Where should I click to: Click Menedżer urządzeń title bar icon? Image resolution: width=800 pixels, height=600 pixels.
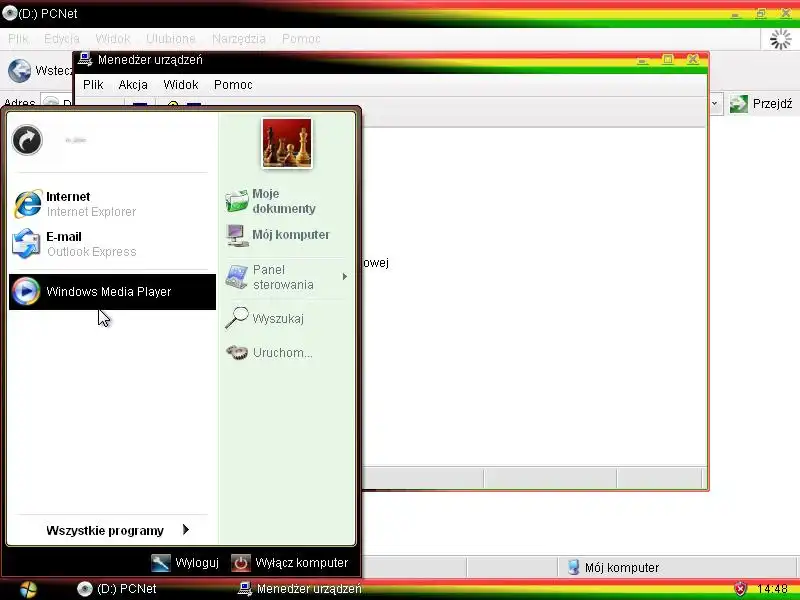coord(84,59)
